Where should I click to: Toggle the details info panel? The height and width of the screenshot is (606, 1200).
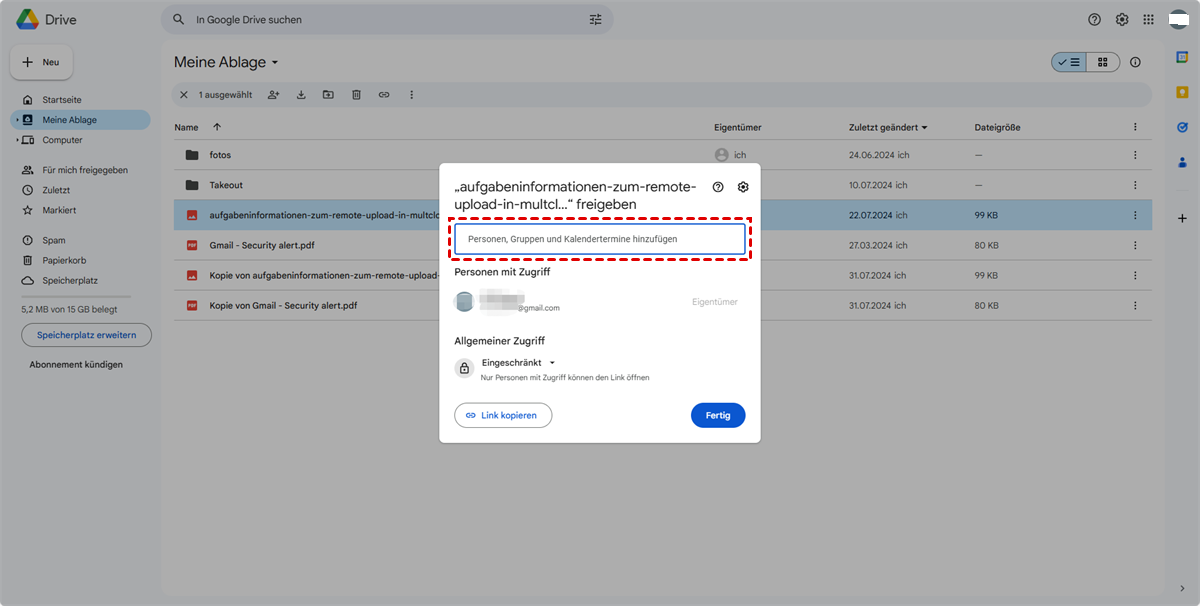1135,62
